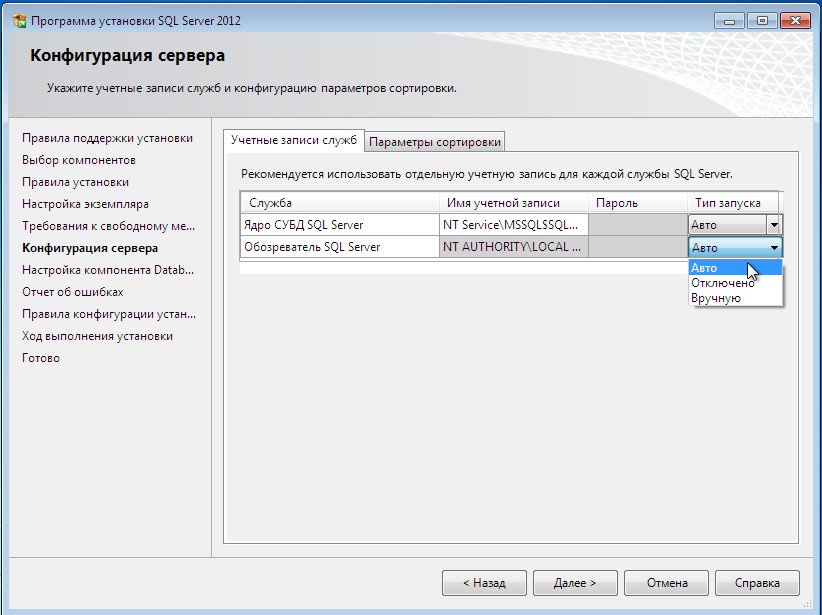Select the Требования к свободному ме... step
The height and width of the screenshot is (615, 822).
109,226
